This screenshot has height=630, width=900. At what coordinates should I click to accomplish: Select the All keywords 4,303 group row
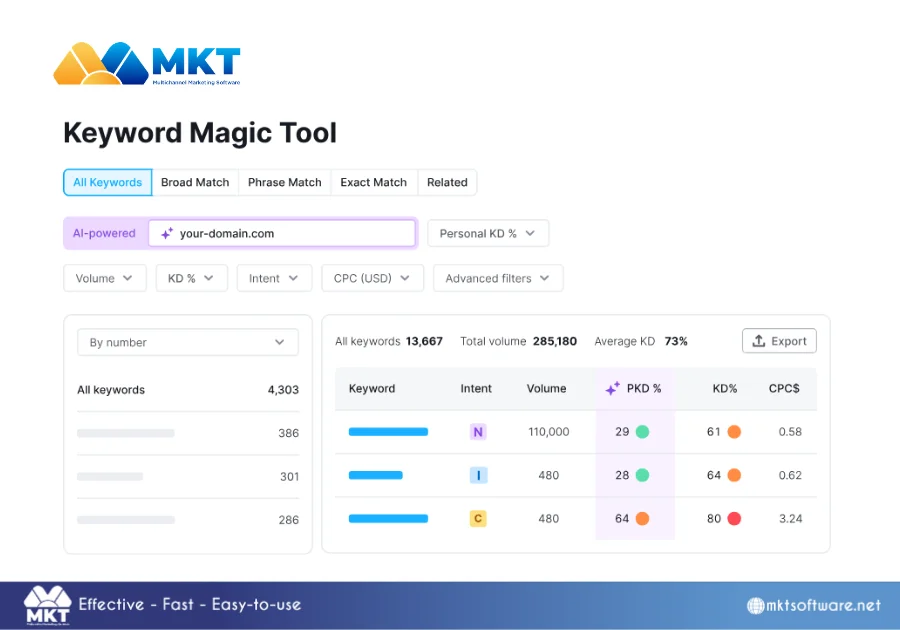[188, 390]
